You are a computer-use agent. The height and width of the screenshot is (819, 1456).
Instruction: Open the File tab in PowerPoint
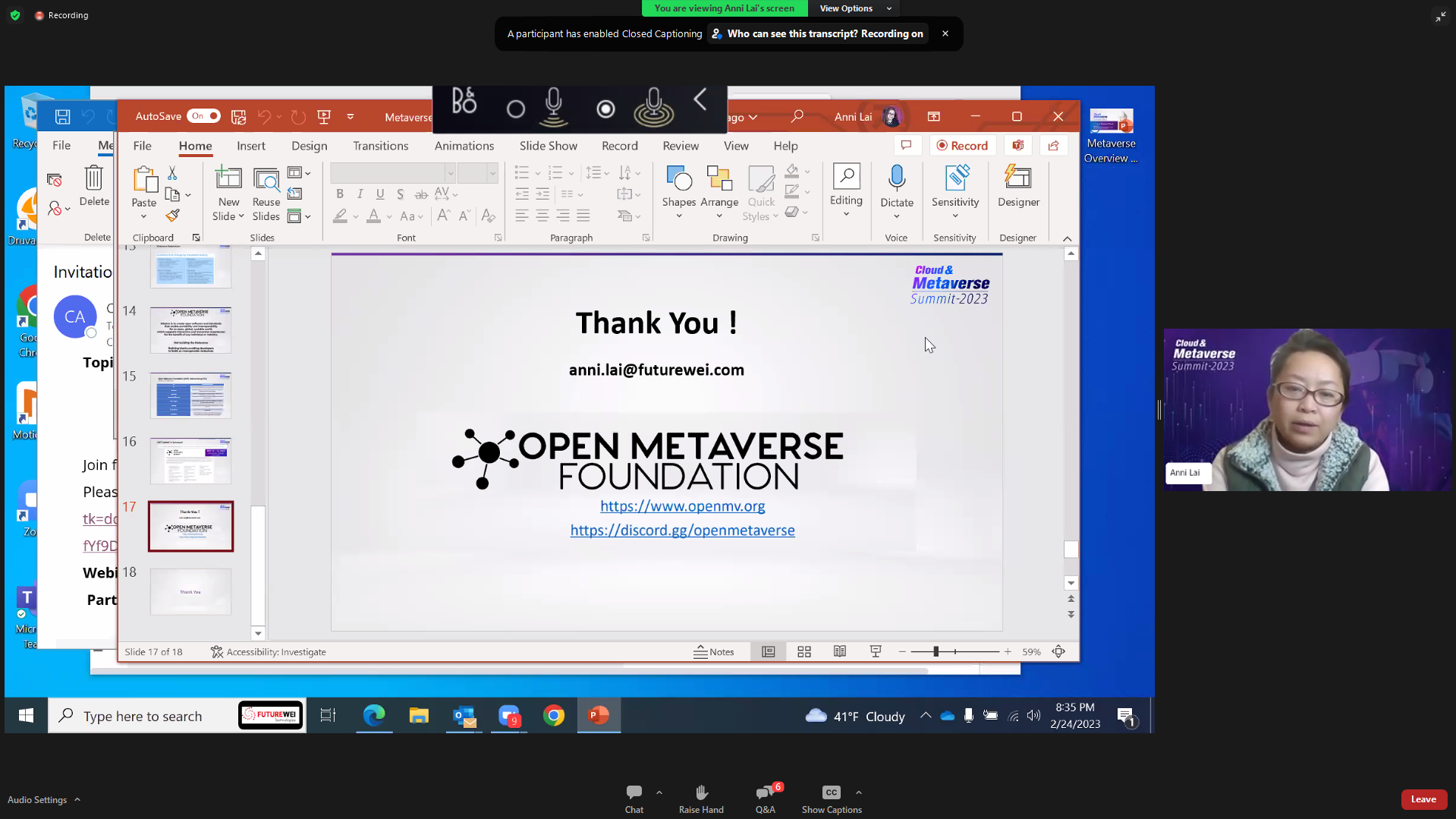point(142,146)
